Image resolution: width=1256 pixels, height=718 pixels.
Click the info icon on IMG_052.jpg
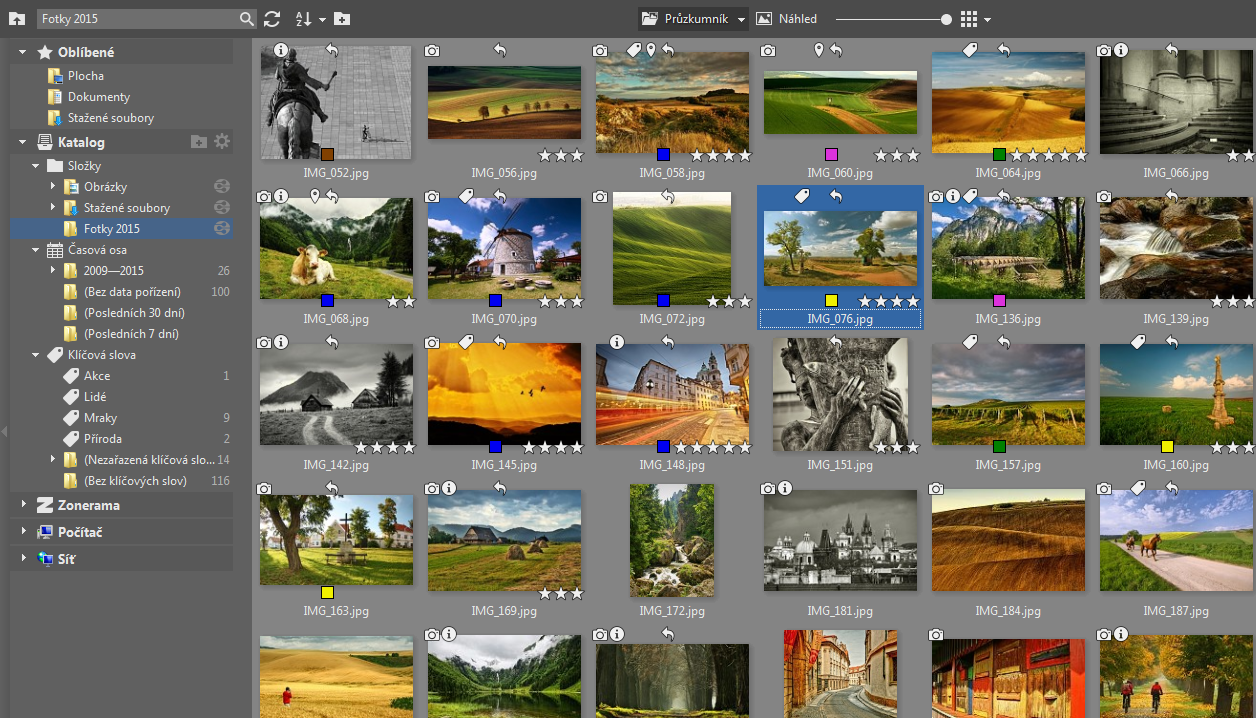(x=281, y=50)
